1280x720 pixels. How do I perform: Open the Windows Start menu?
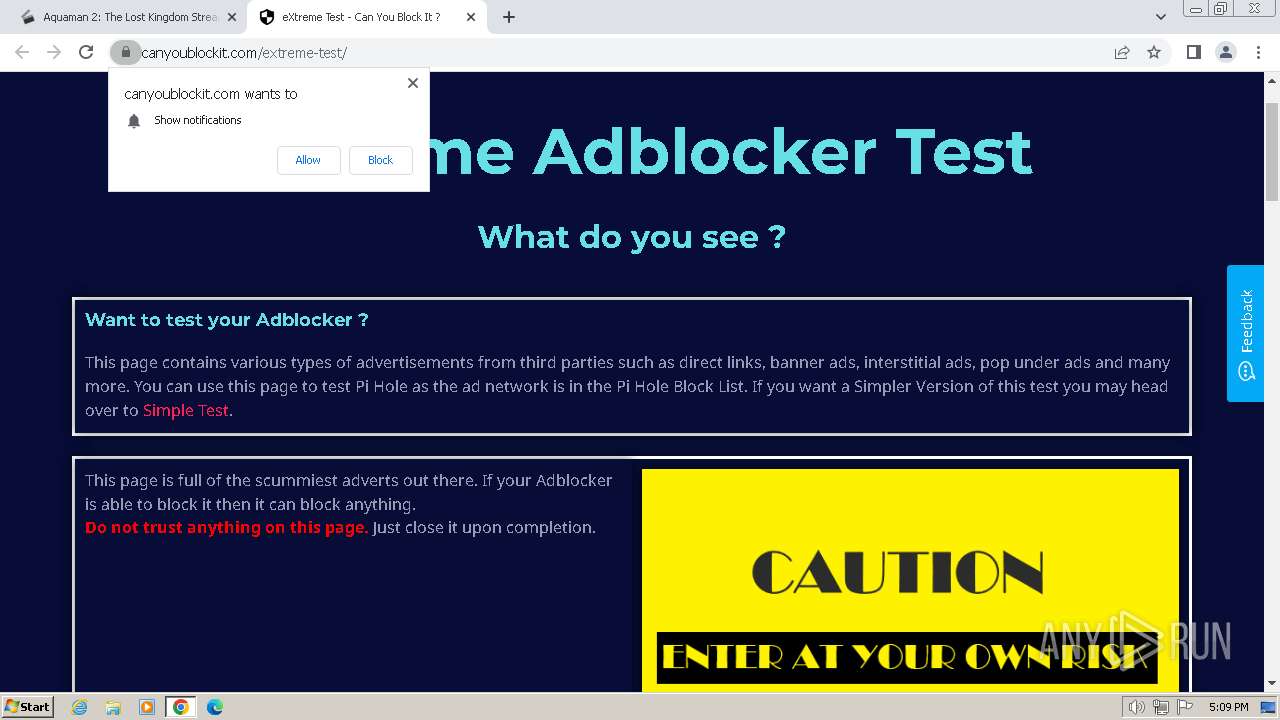point(27,707)
